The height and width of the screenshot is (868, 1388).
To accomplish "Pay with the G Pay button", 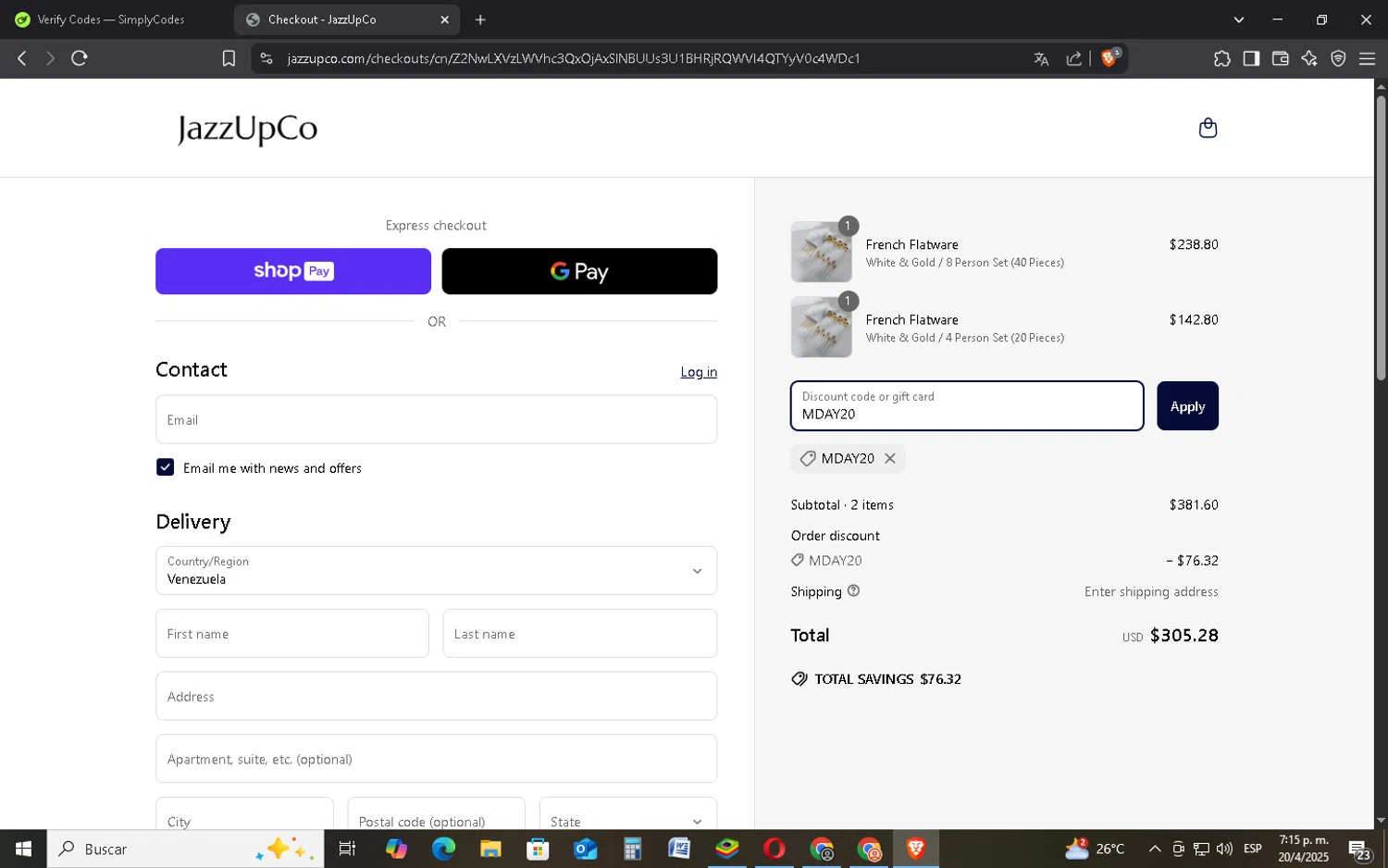I will point(579,271).
